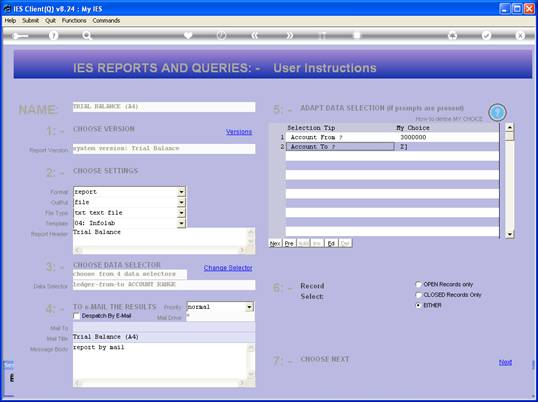The height and width of the screenshot is (402, 538).
Task: Click the Versions link
Action: pyautogui.click(x=239, y=132)
